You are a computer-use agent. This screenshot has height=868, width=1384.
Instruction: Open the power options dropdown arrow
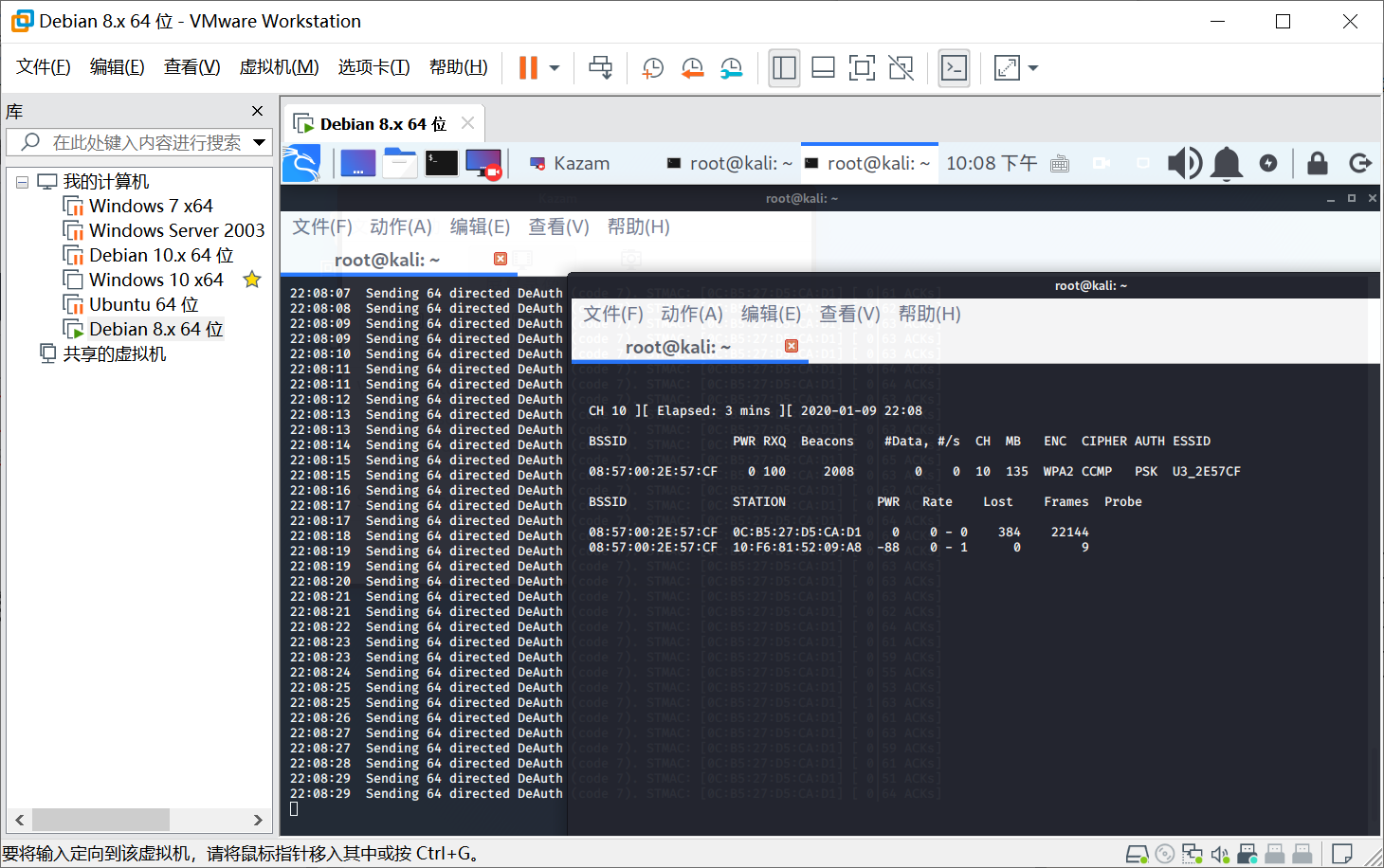coord(555,68)
